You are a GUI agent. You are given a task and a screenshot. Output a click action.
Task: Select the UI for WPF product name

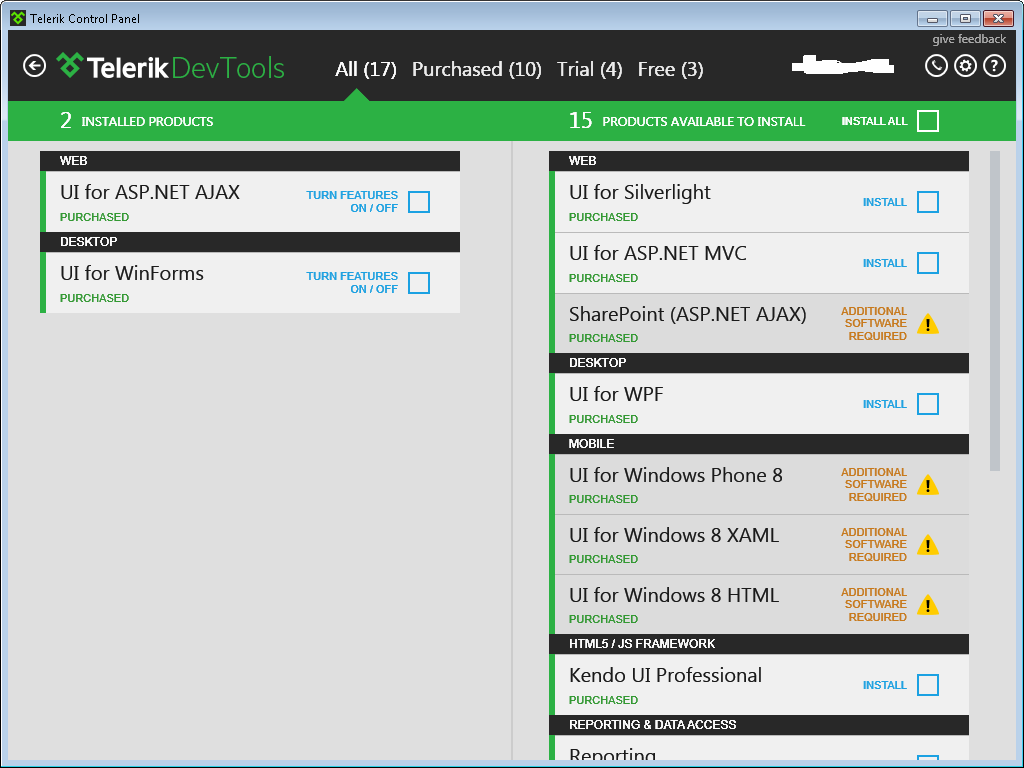616,394
